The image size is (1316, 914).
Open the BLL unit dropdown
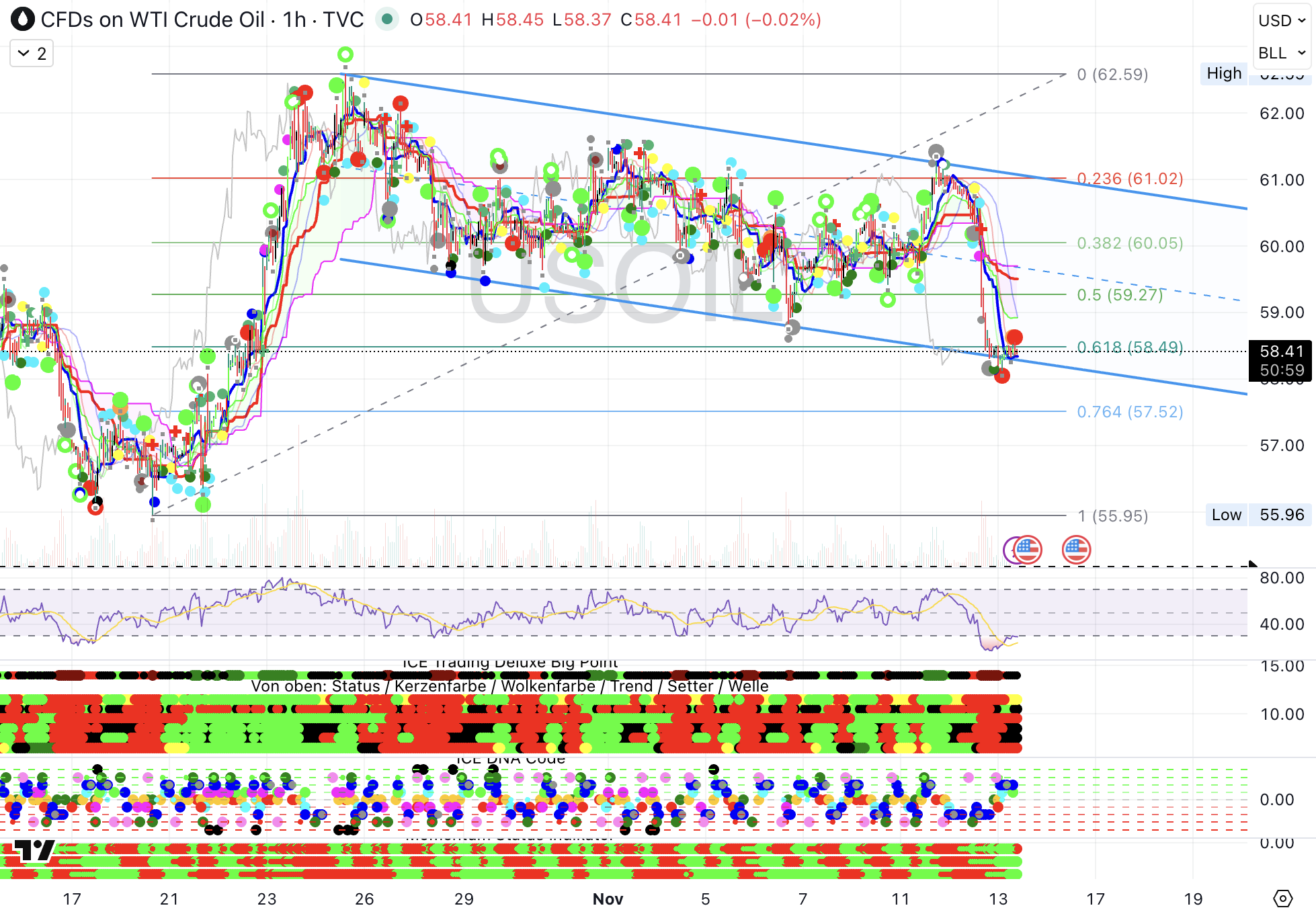[1282, 53]
